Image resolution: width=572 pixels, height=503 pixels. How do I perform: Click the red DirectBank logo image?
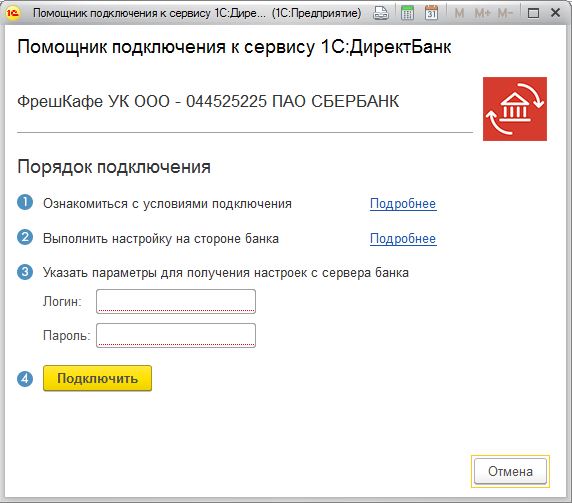pyautogui.click(x=515, y=109)
